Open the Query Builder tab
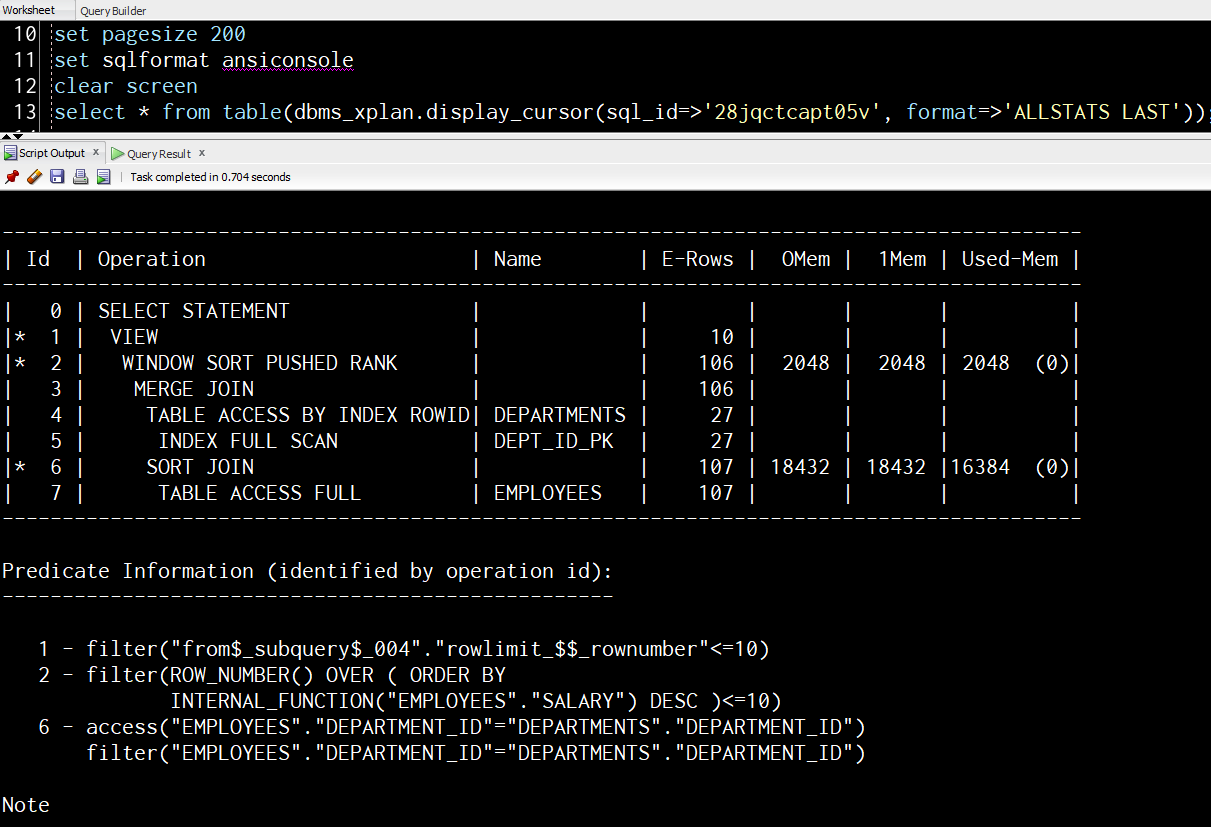The height and width of the screenshot is (827, 1211). point(113,11)
